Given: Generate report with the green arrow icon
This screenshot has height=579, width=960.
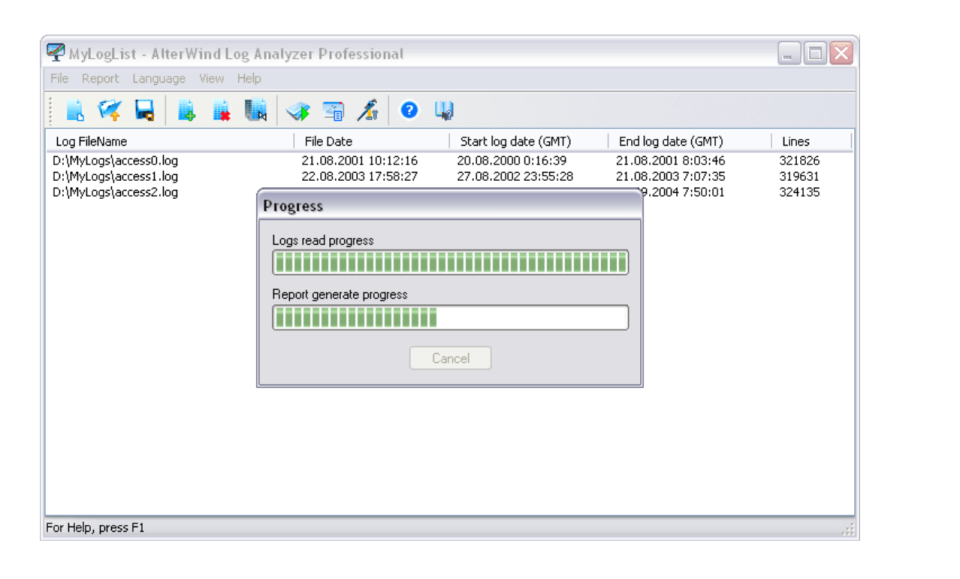Looking at the screenshot, I should (298, 111).
